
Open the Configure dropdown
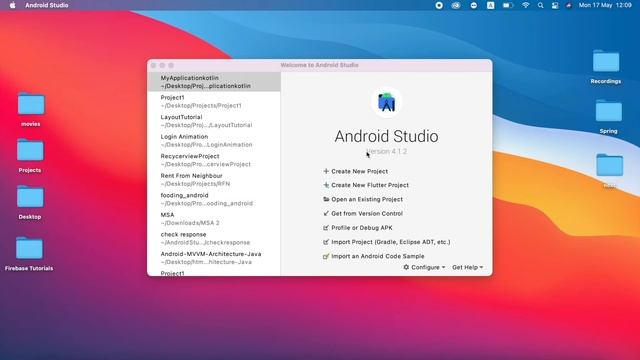point(424,267)
